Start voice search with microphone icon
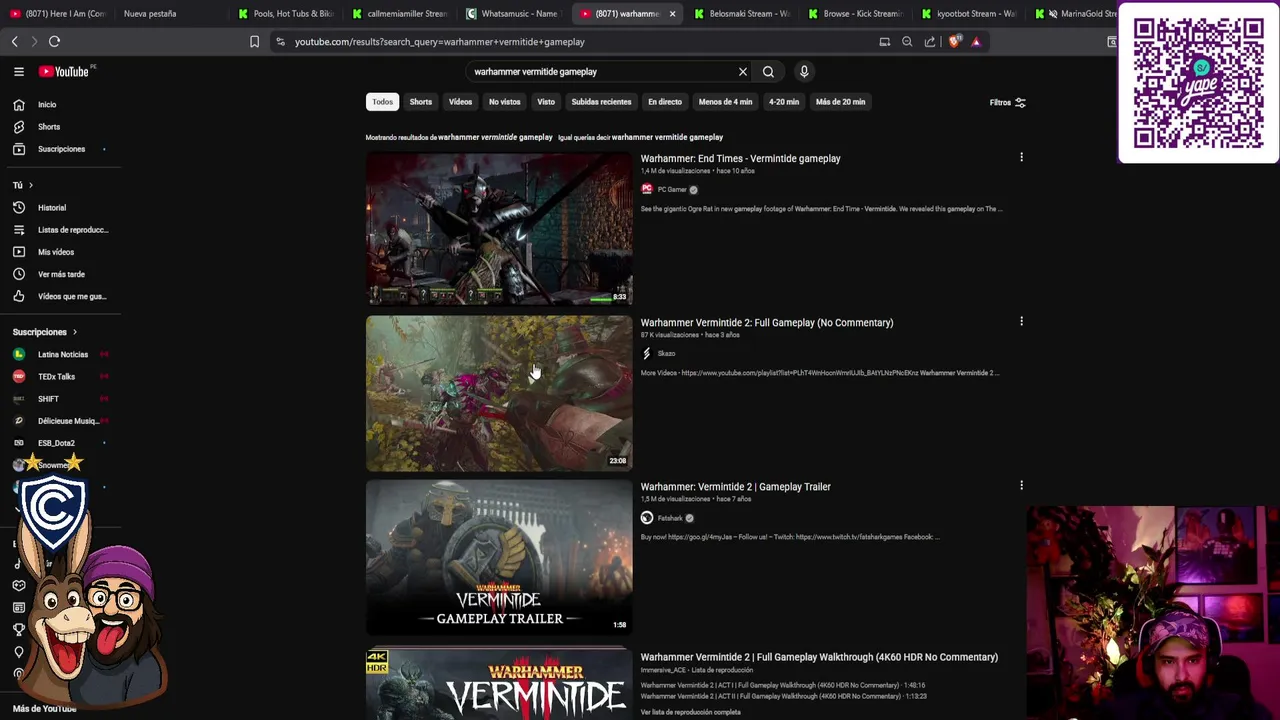 click(x=804, y=72)
